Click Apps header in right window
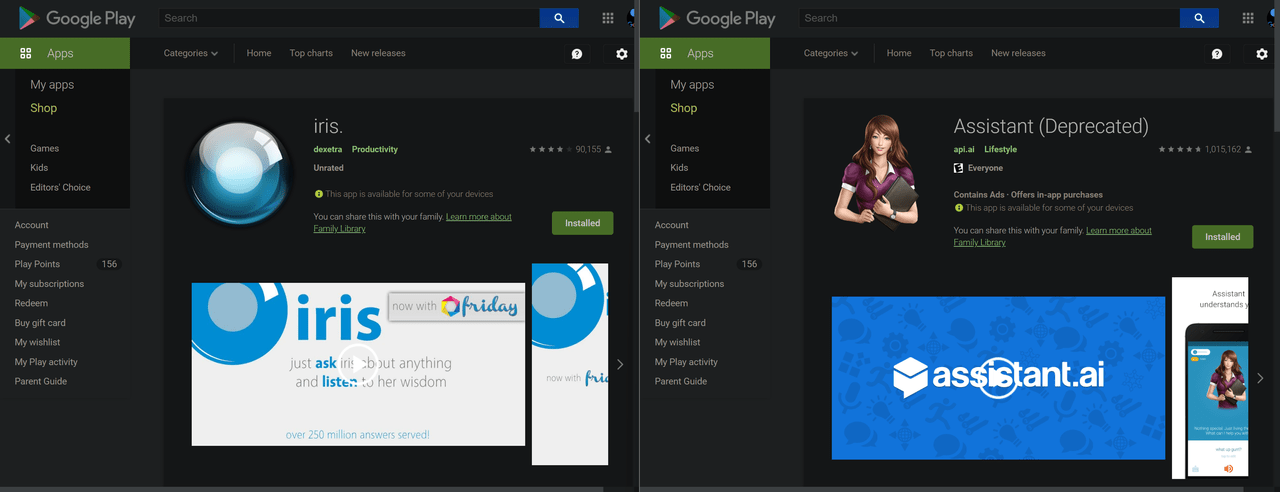This screenshot has width=1280, height=492. (705, 53)
